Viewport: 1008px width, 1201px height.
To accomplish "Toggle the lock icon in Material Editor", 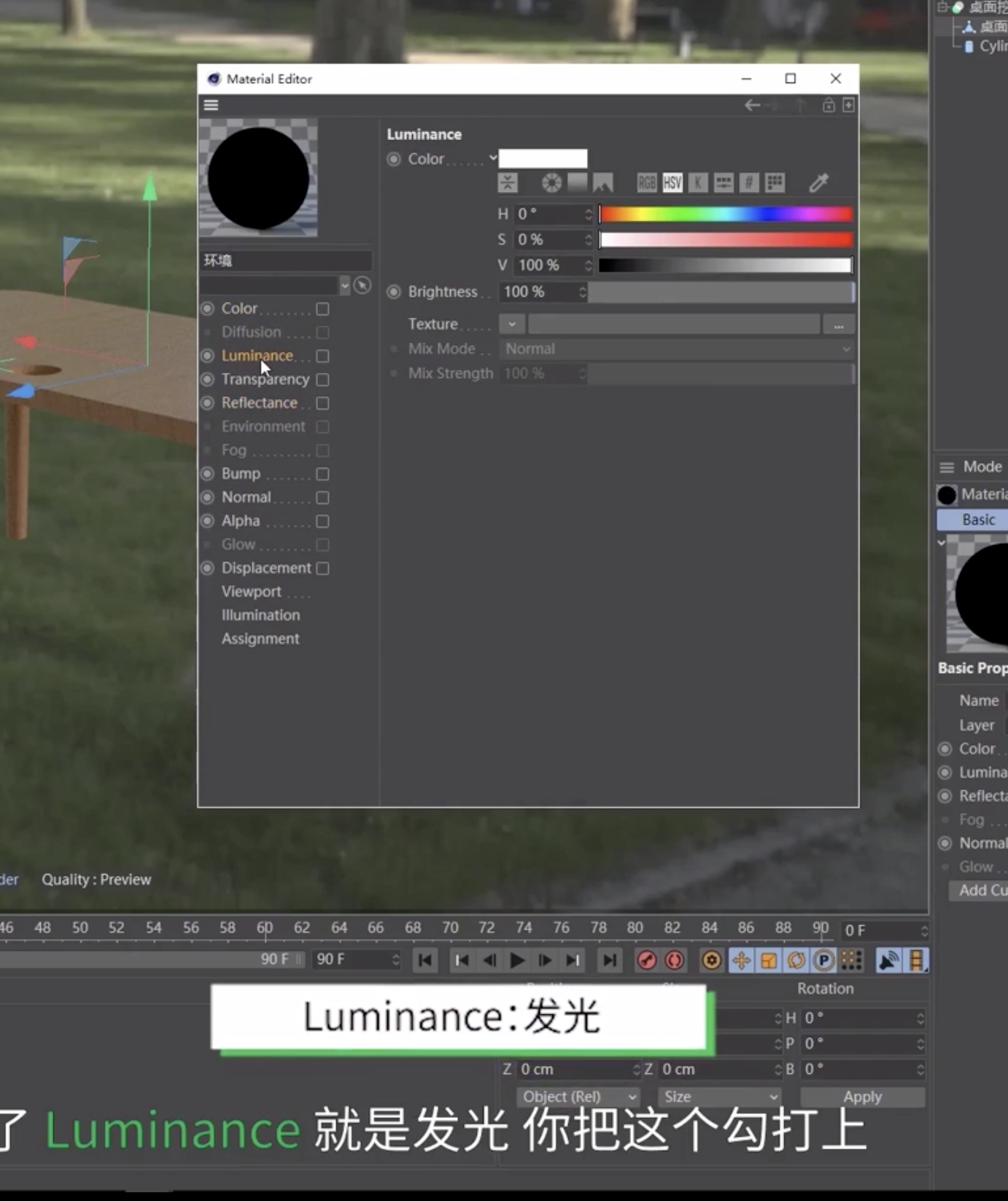I will click(x=829, y=105).
